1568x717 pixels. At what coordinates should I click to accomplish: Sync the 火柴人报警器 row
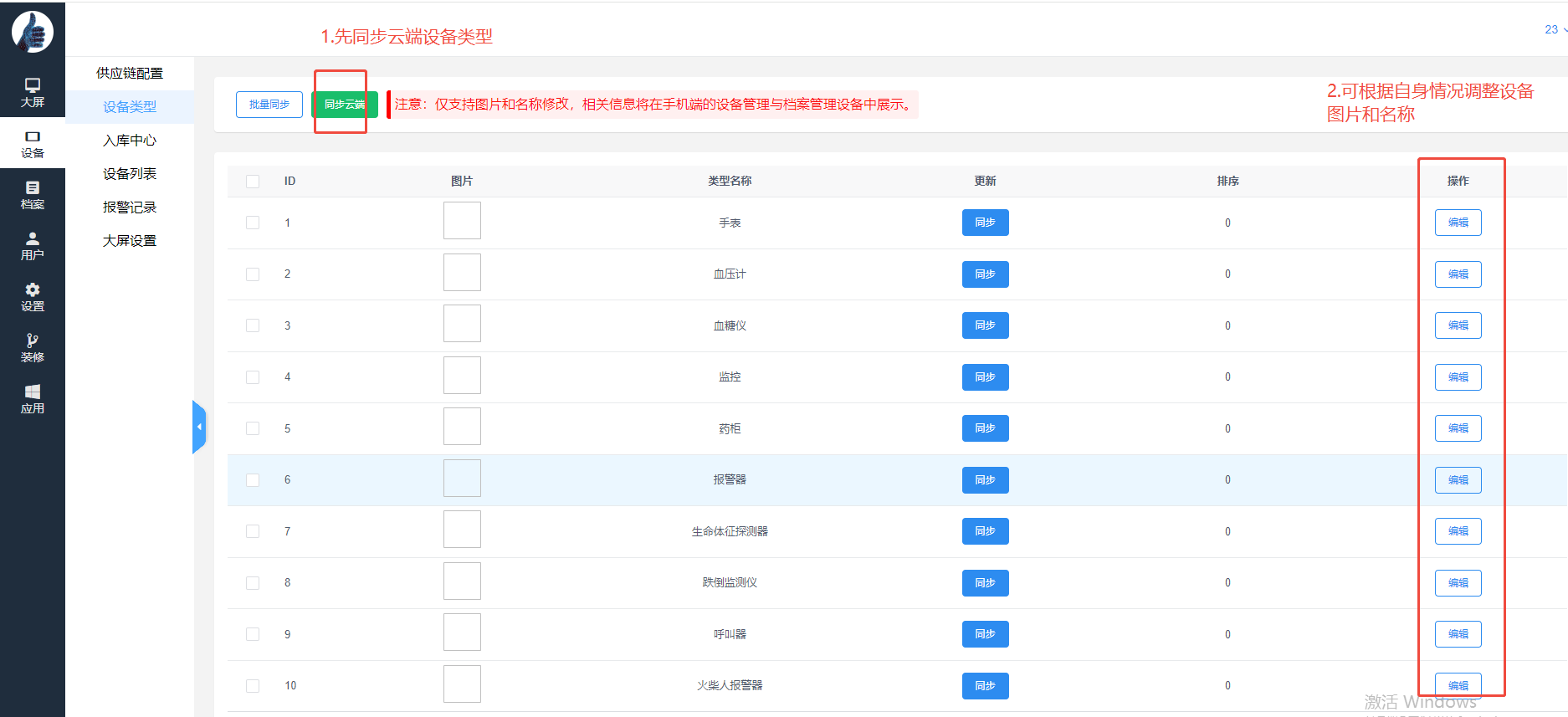[985, 685]
